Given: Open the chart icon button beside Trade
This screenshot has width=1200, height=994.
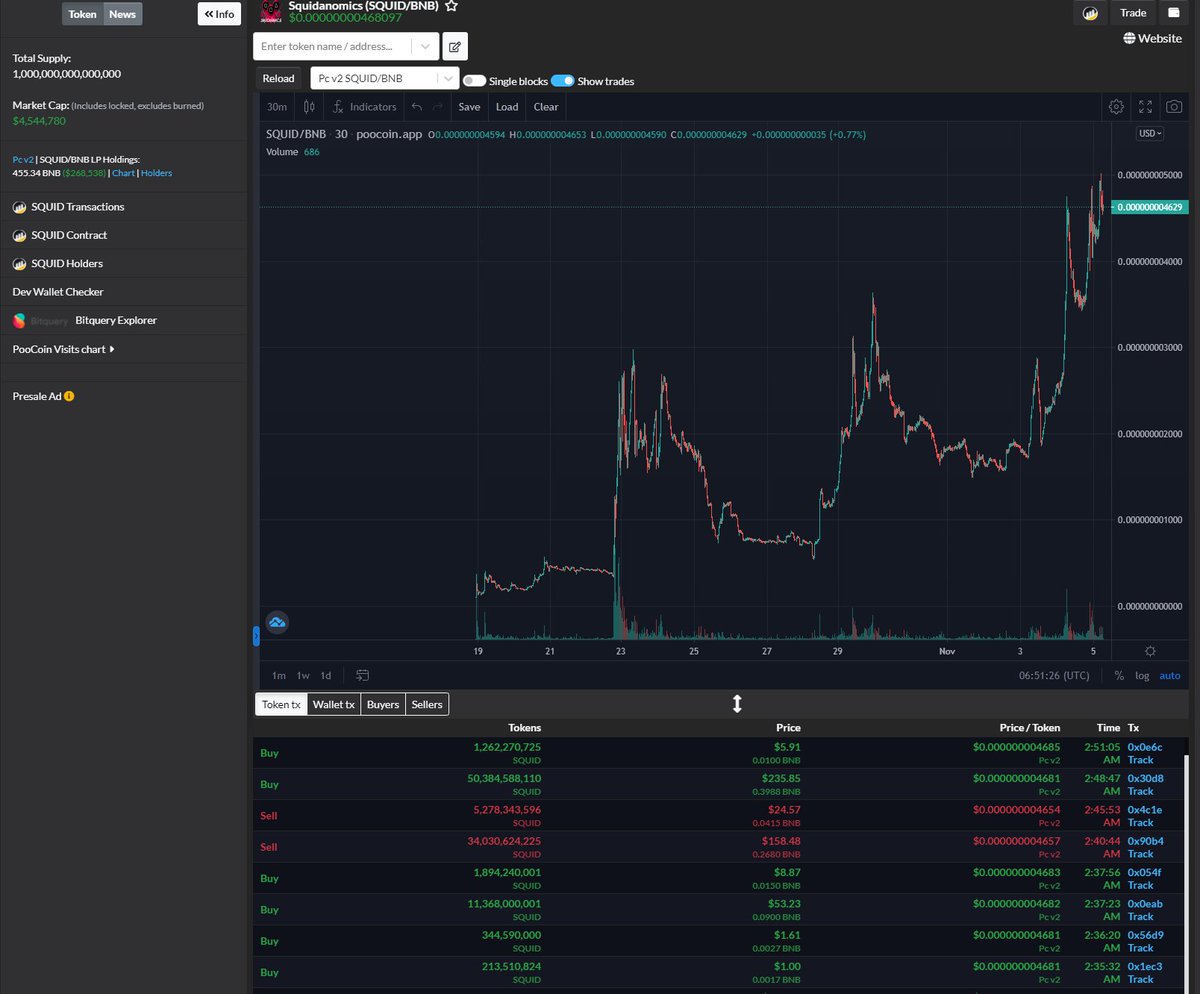Looking at the screenshot, I should [1088, 13].
